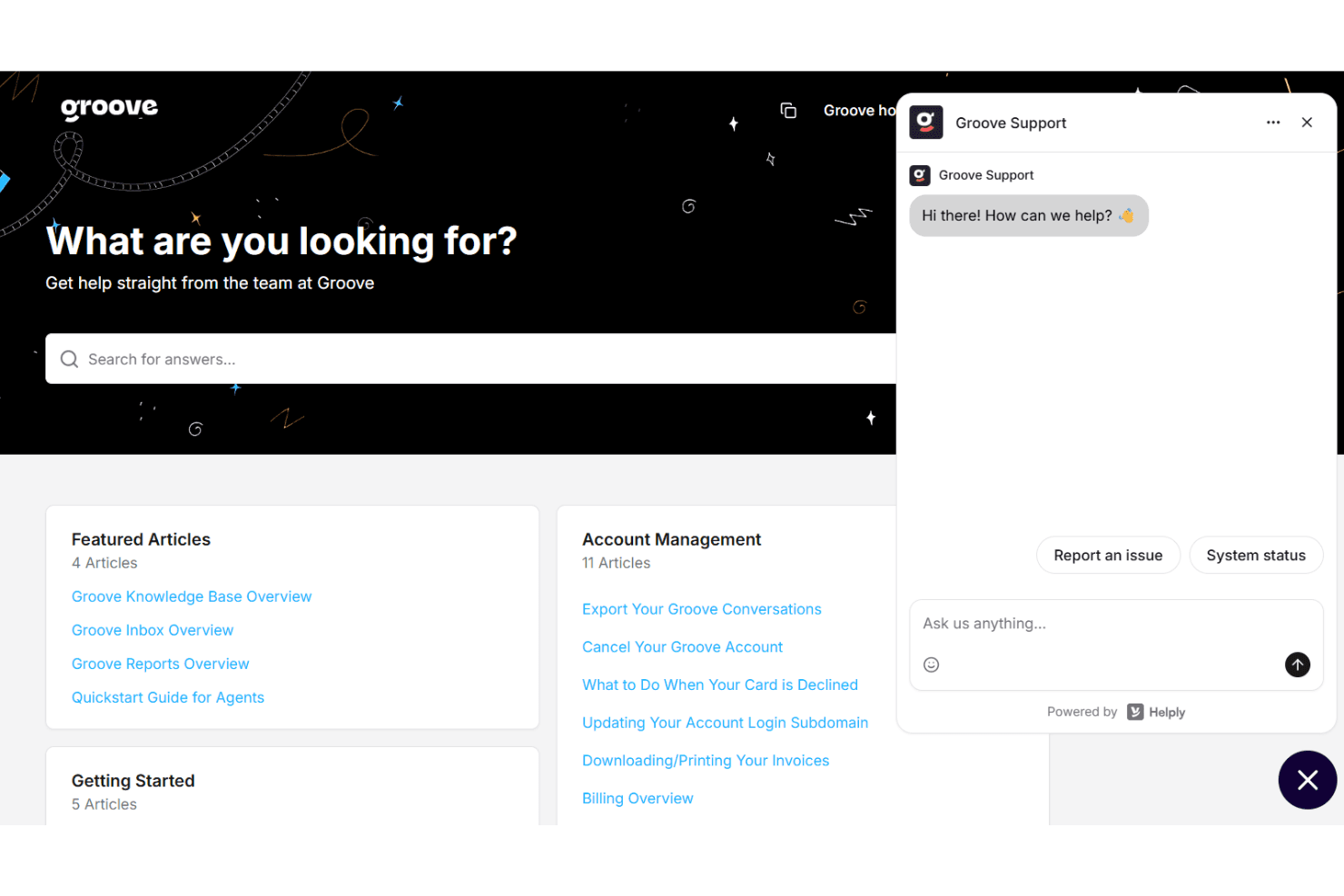
Task: Click the 4 Articles count
Action: [x=104, y=563]
